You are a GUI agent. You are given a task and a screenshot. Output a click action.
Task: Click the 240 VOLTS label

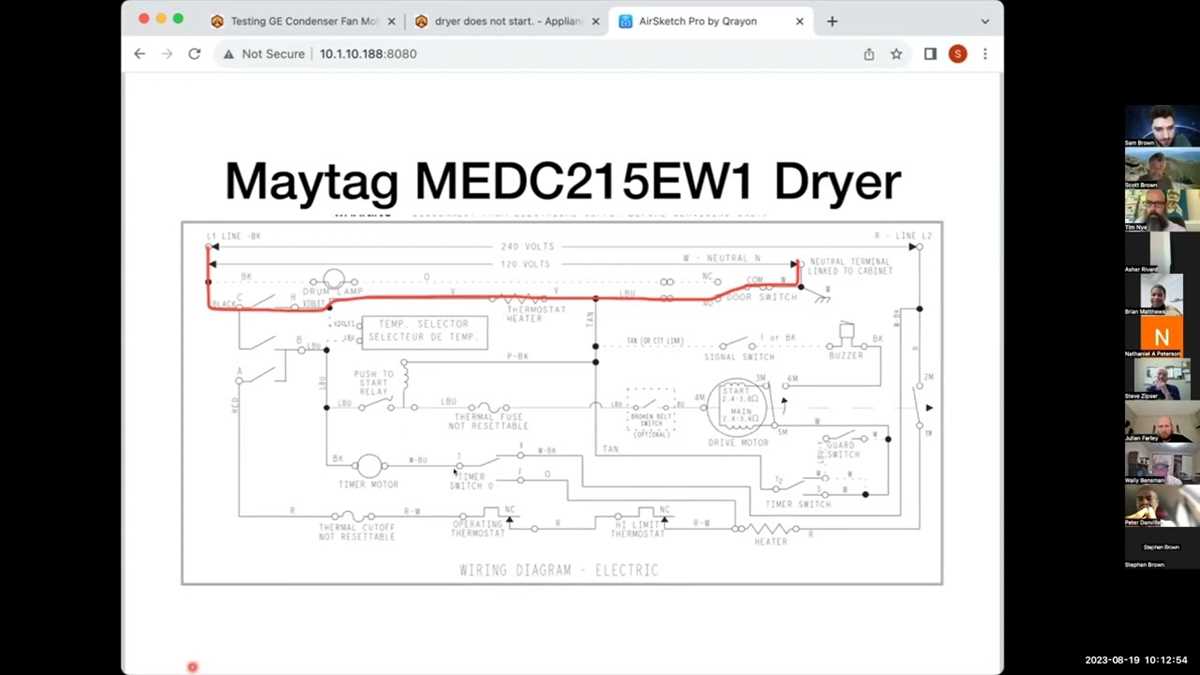tap(527, 247)
